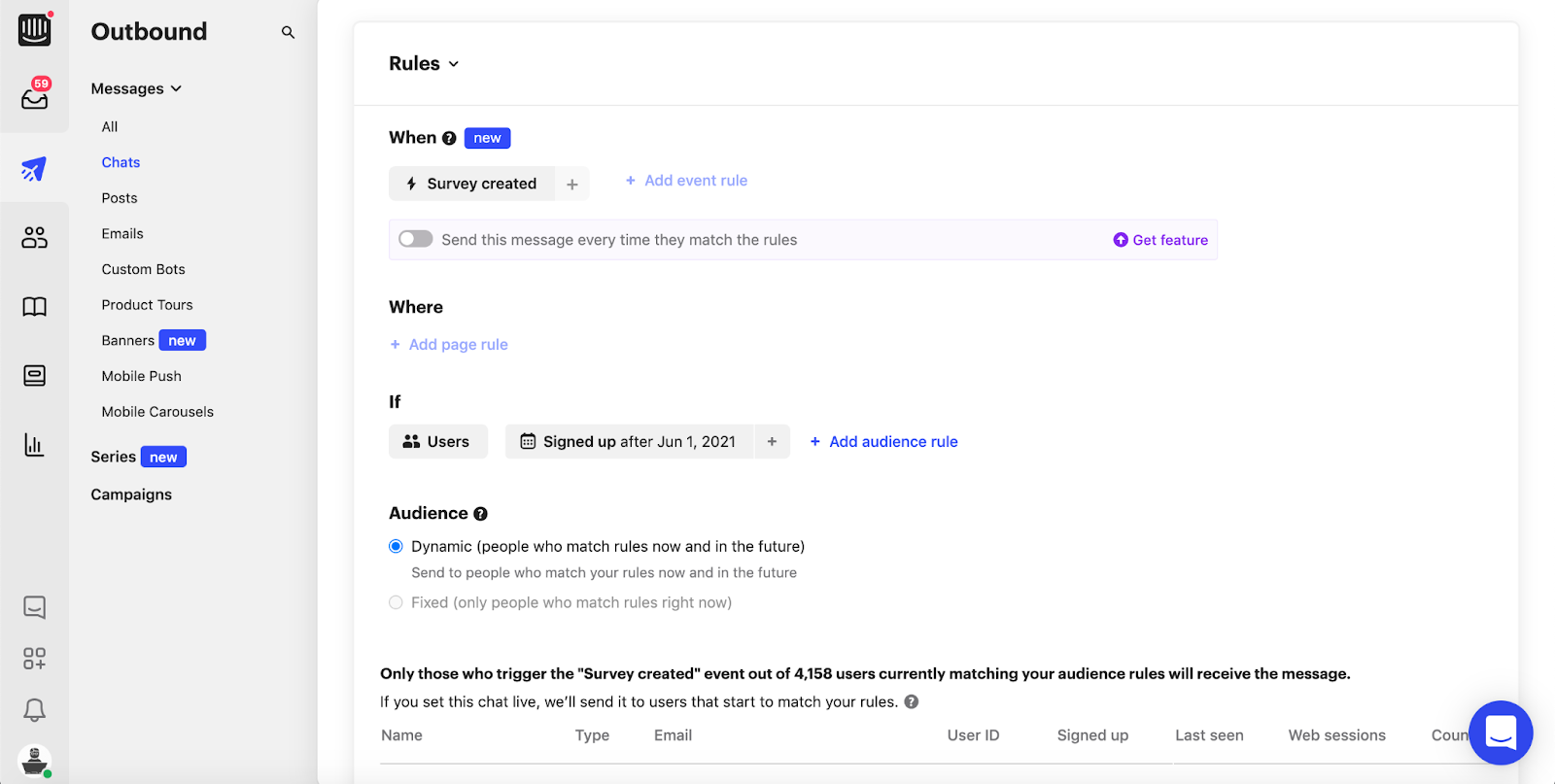Click the Survey created event chip
Screen dimensions: 1555x784
[472, 184]
